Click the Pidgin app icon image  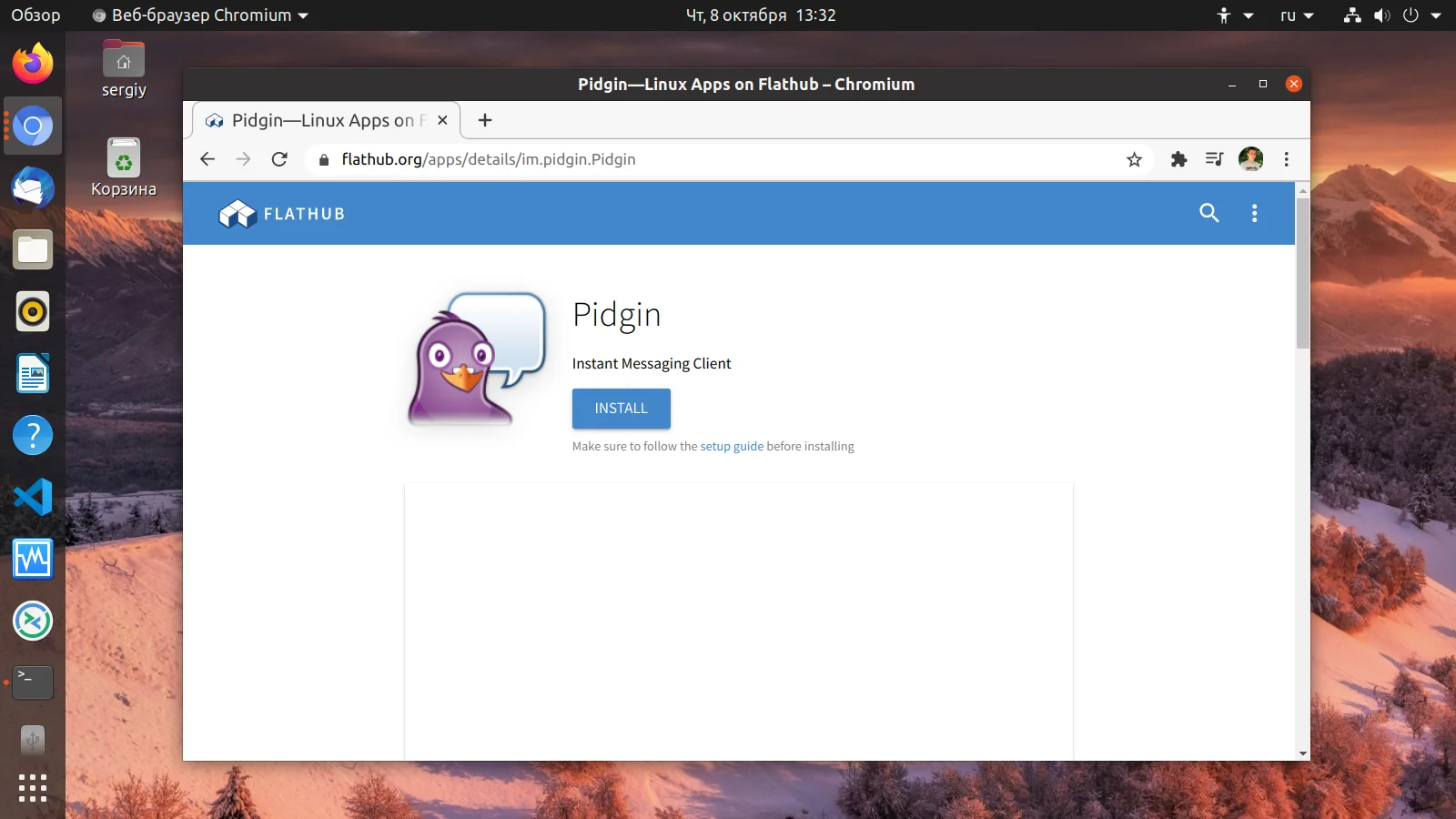(x=476, y=359)
